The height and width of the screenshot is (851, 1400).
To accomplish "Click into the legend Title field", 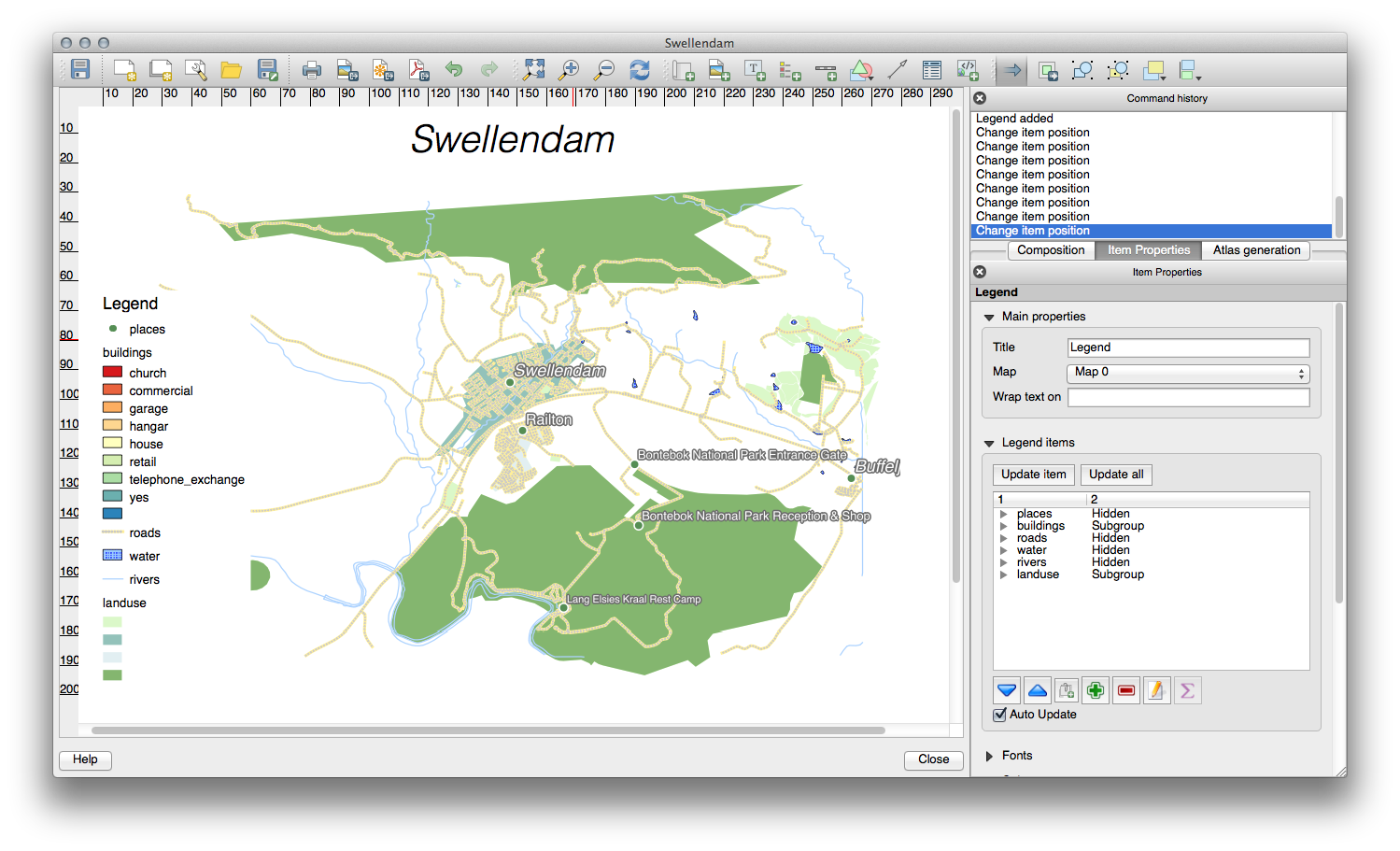I will [1188, 347].
